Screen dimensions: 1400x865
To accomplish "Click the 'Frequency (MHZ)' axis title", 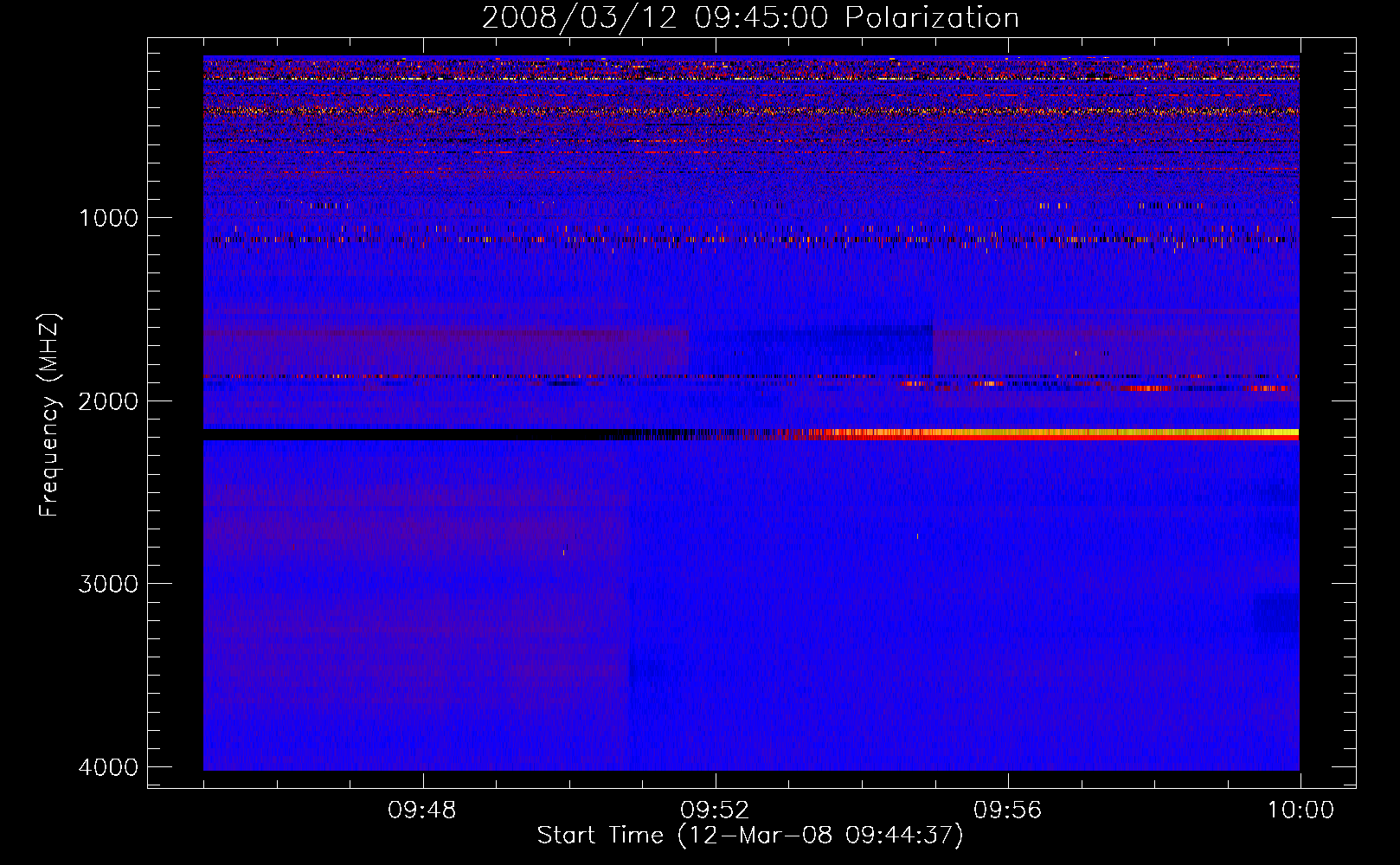I will tap(50, 415).
